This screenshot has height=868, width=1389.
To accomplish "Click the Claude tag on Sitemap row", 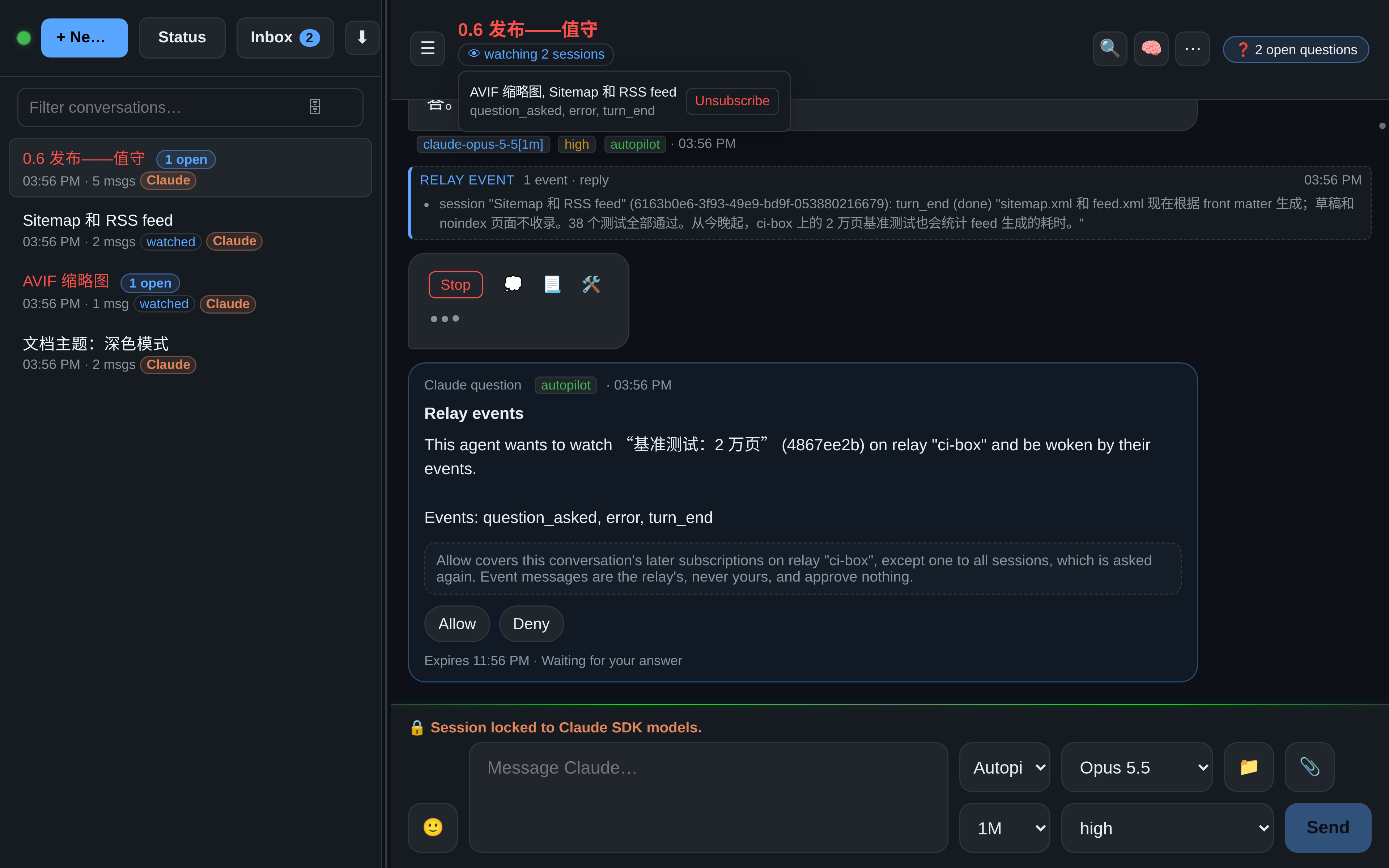I will (x=234, y=241).
